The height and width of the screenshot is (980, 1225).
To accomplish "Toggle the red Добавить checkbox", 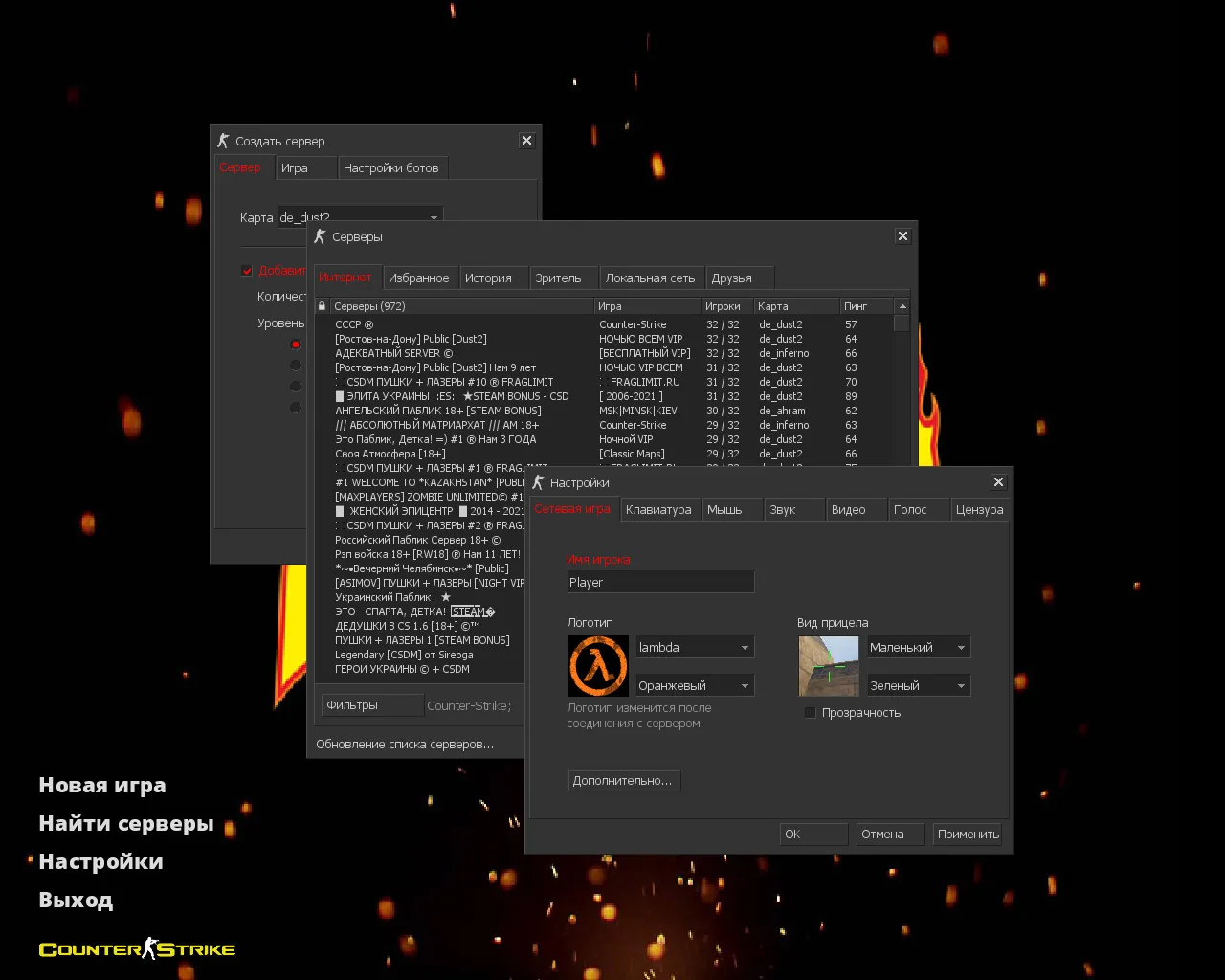I will click(x=247, y=271).
